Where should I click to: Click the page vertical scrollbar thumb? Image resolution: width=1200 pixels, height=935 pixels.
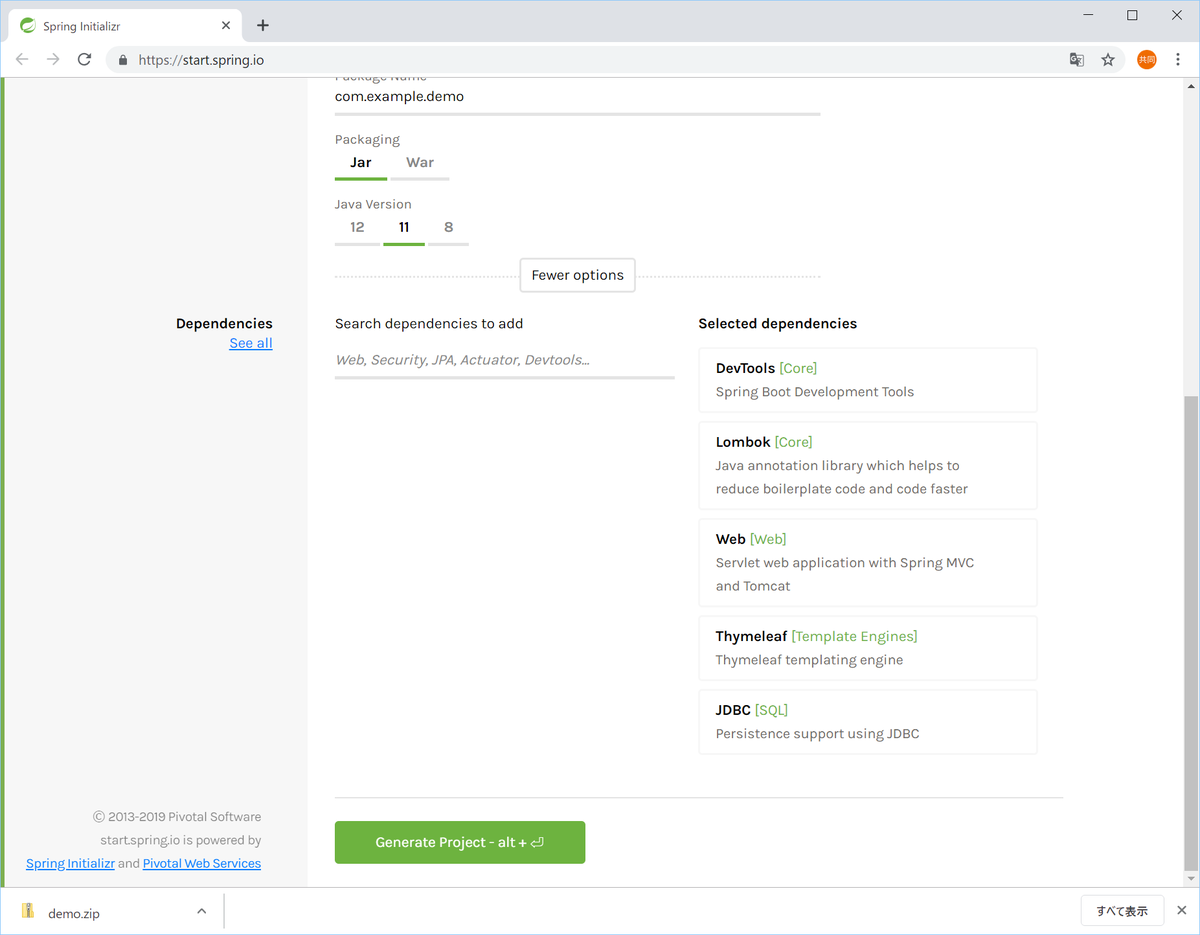coord(1190,633)
